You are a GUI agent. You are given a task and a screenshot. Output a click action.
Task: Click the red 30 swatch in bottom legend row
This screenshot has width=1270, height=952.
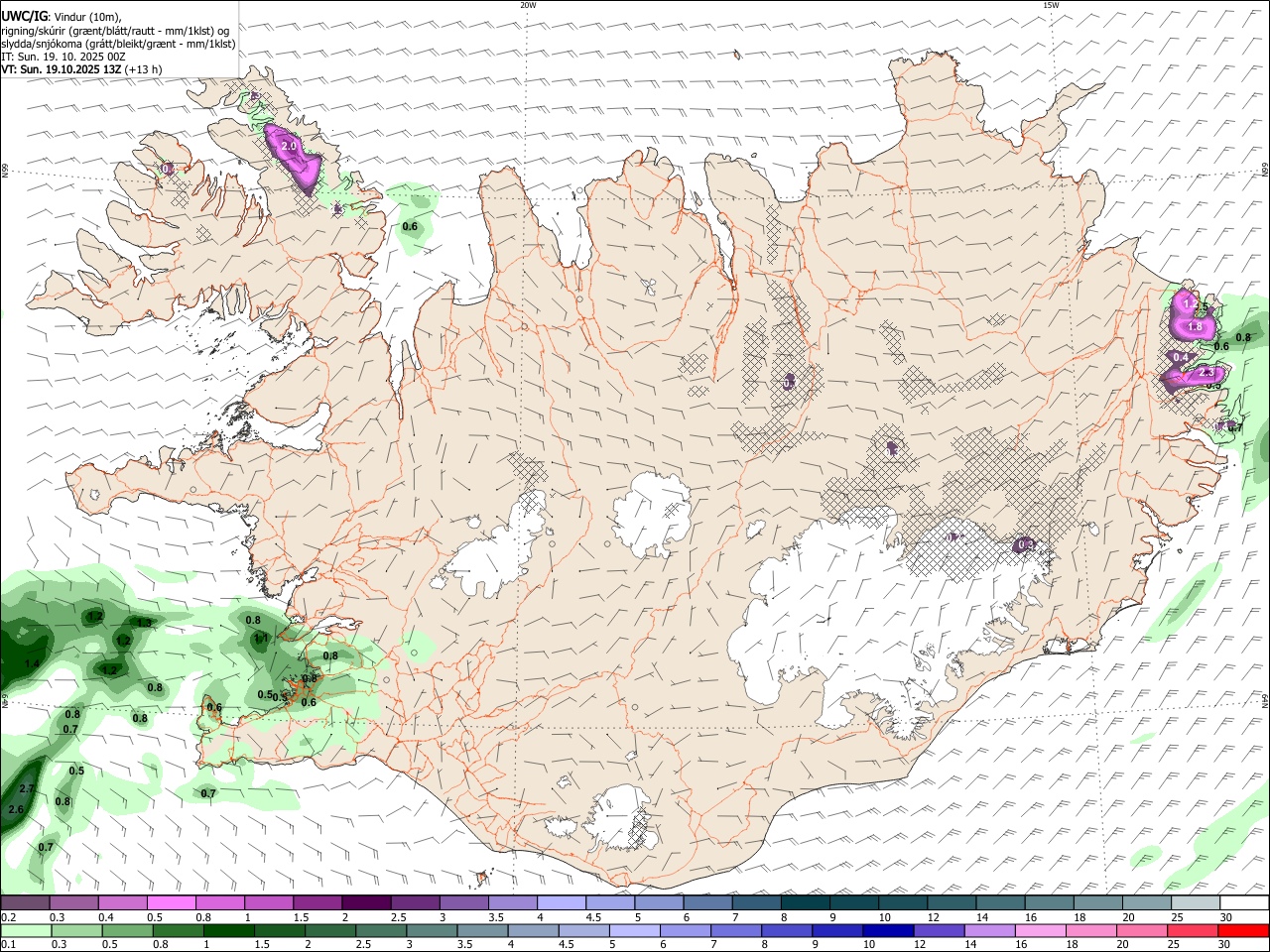pyautogui.click(x=1243, y=931)
